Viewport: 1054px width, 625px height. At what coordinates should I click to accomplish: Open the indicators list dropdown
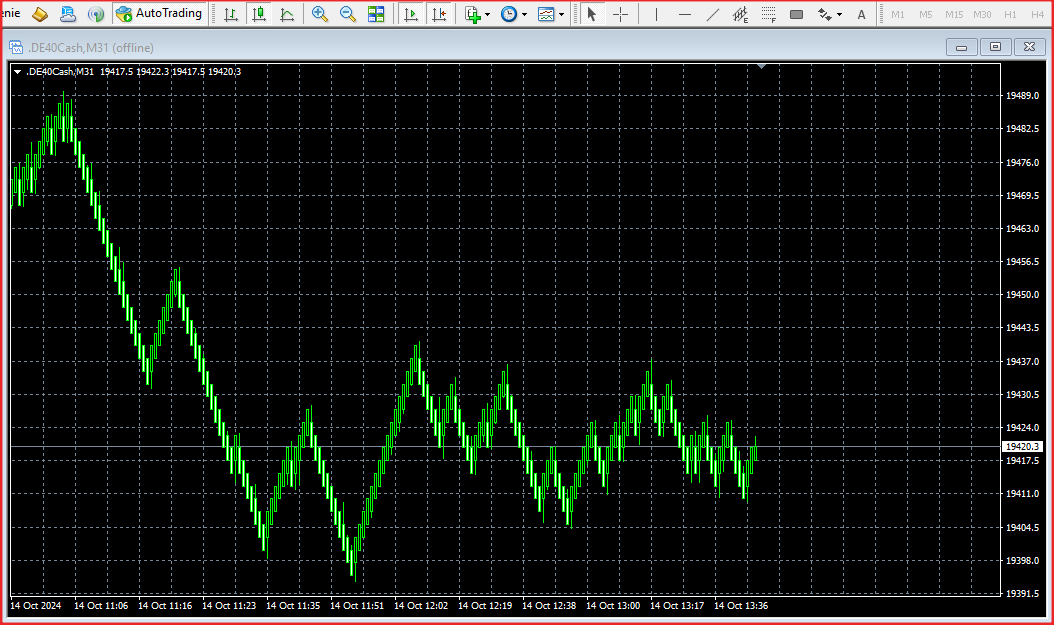pos(477,14)
